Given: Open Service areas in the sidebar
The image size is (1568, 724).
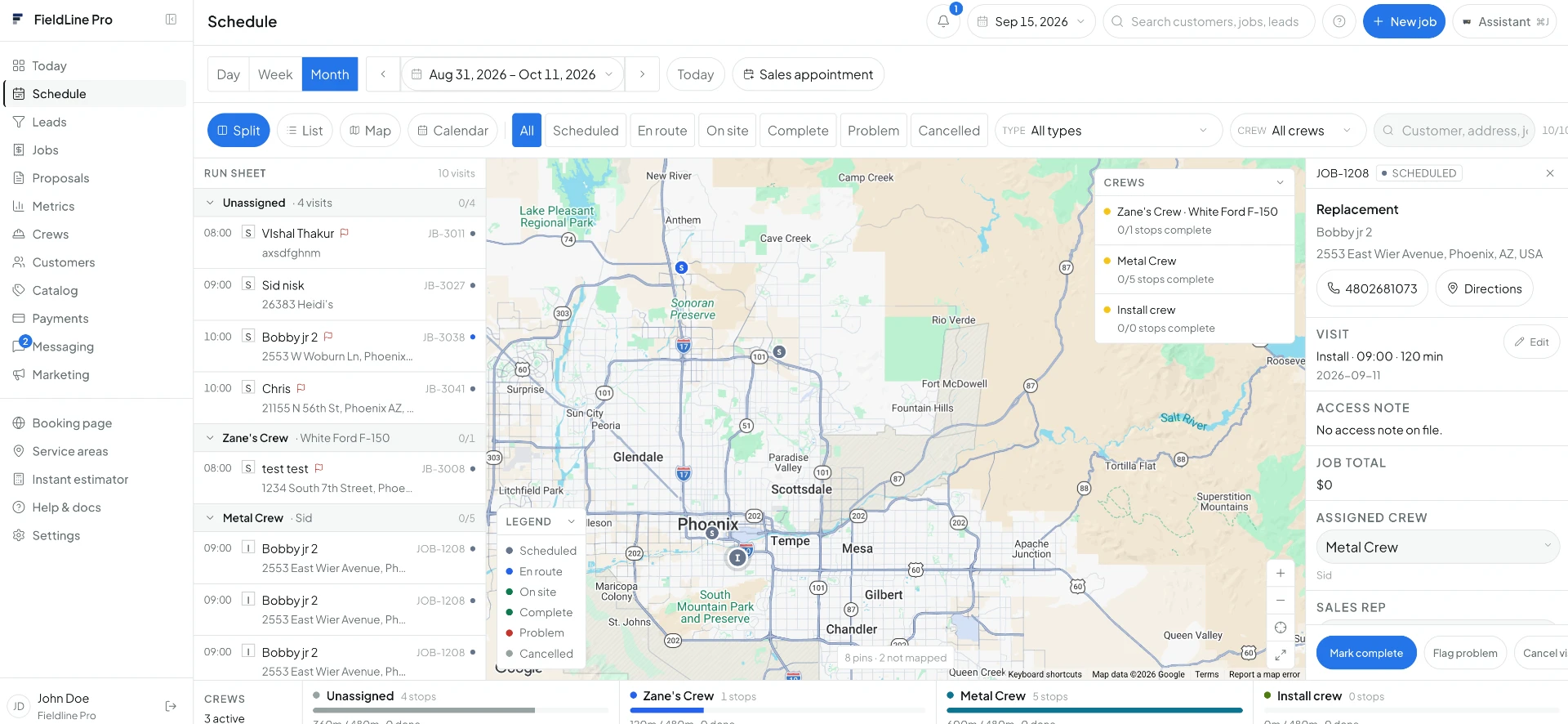Looking at the screenshot, I should click(x=95, y=451).
